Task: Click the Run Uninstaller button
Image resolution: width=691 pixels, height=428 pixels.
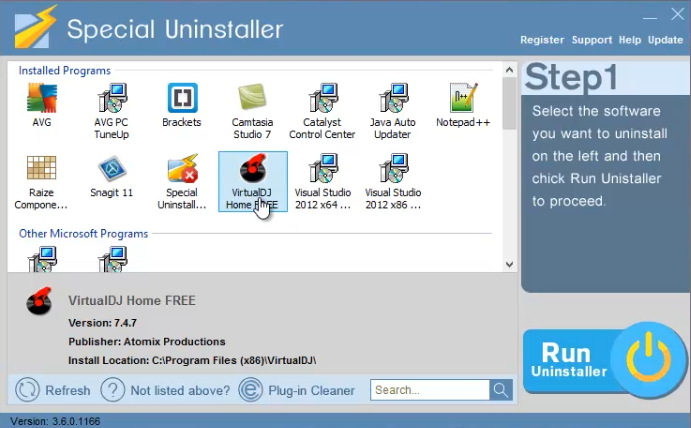Action: tap(604, 361)
